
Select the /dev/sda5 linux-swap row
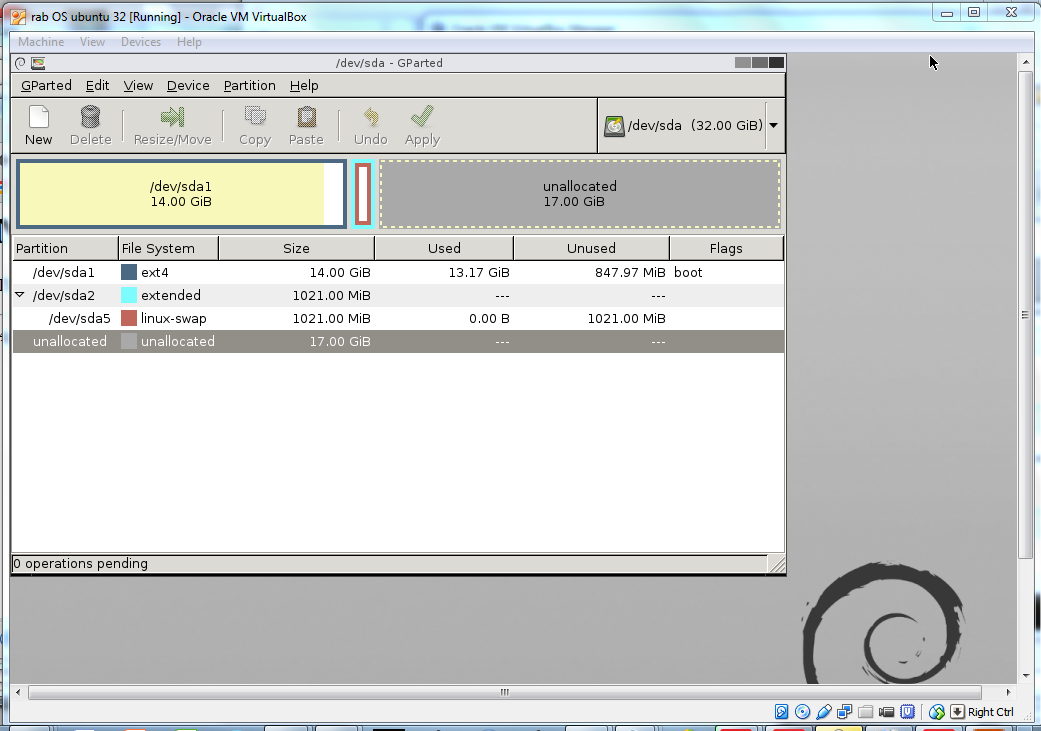click(200, 318)
